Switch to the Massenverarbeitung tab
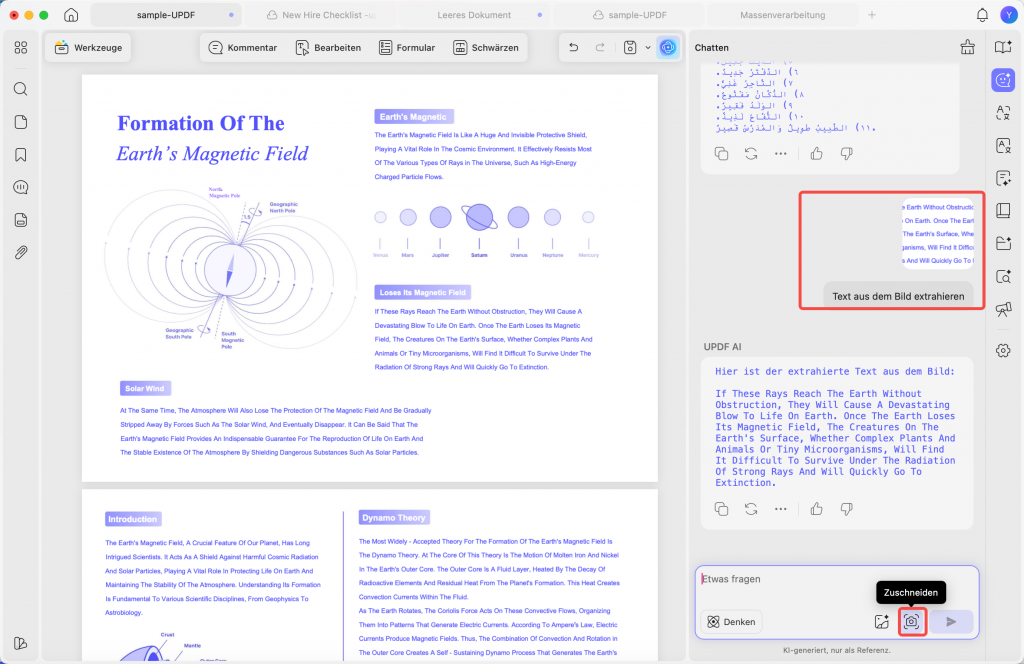This screenshot has width=1024, height=664. coord(782,14)
